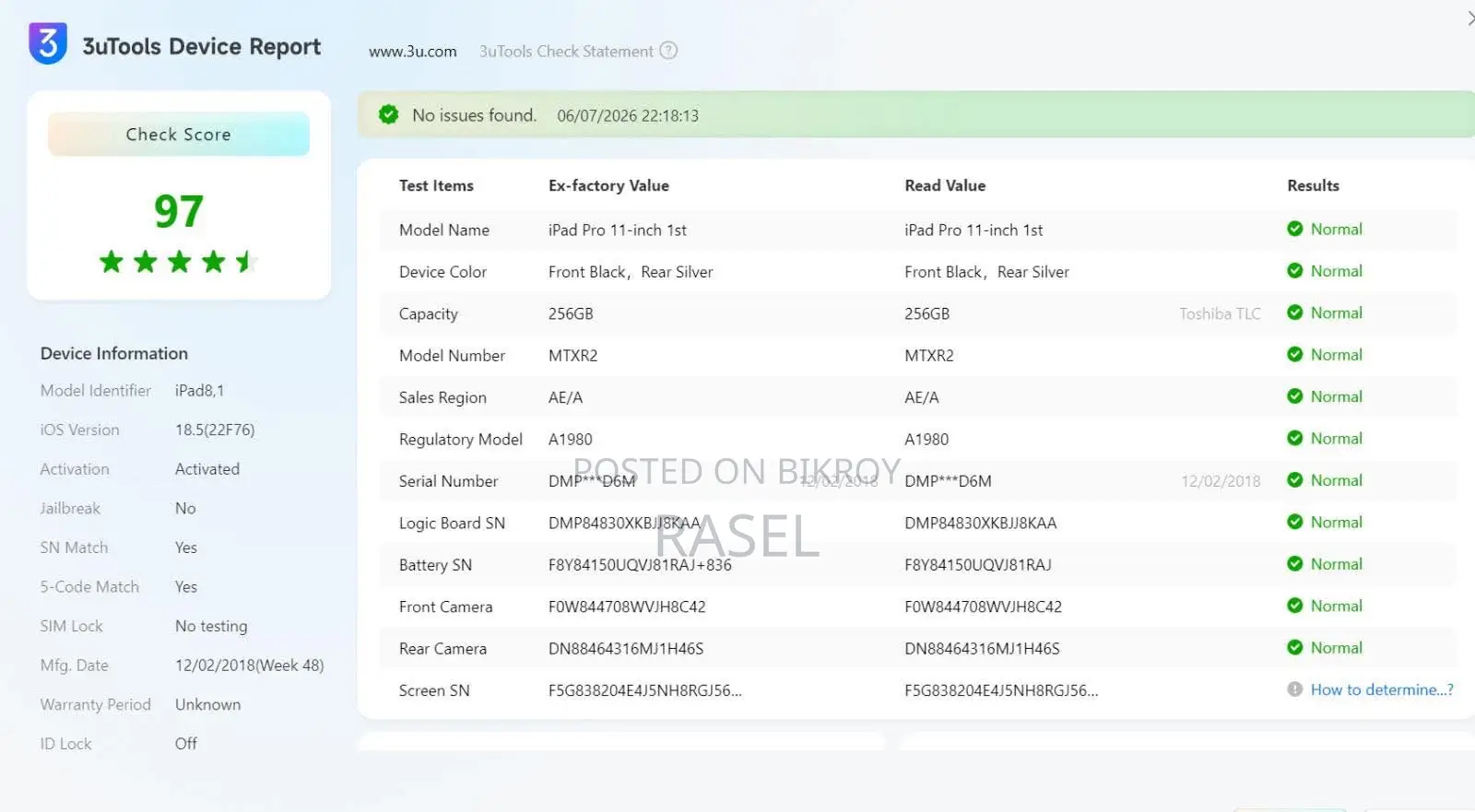Click the ex-factory Regulatory Model A1980
Screen dimensions: 1475x812
coord(571,440)
